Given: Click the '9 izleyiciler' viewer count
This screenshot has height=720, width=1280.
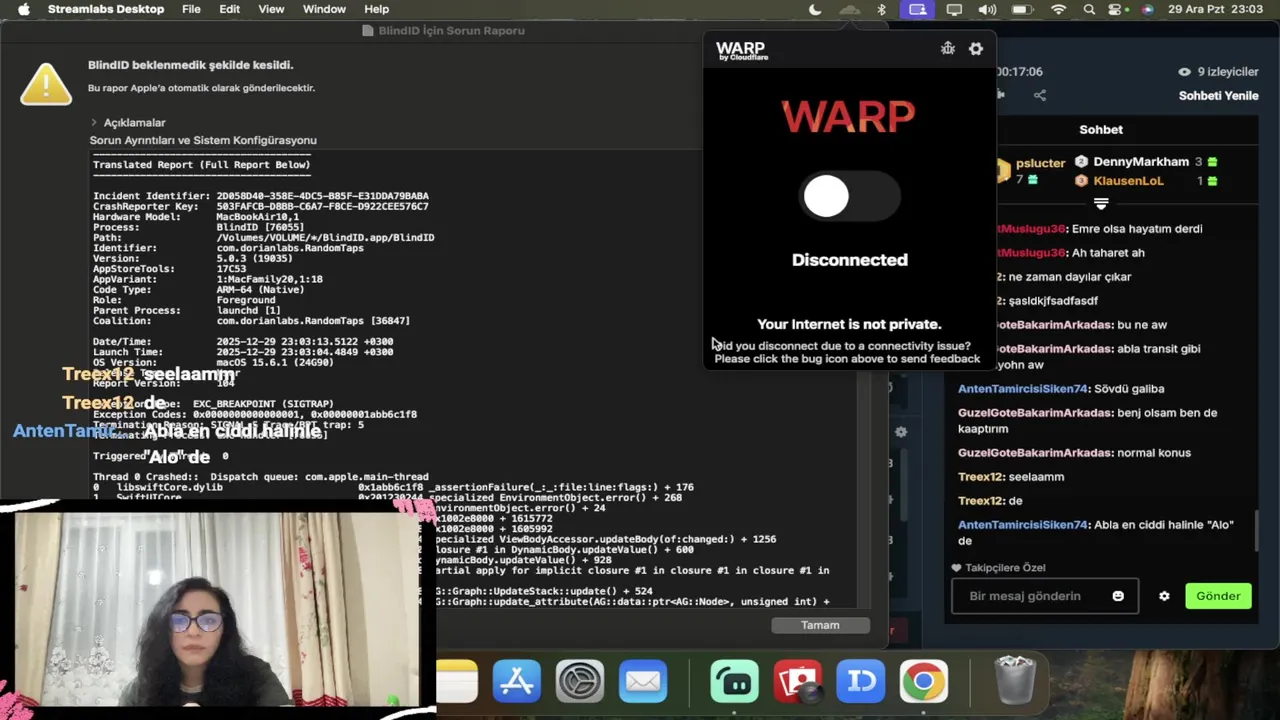Looking at the screenshot, I should pos(1228,72).
